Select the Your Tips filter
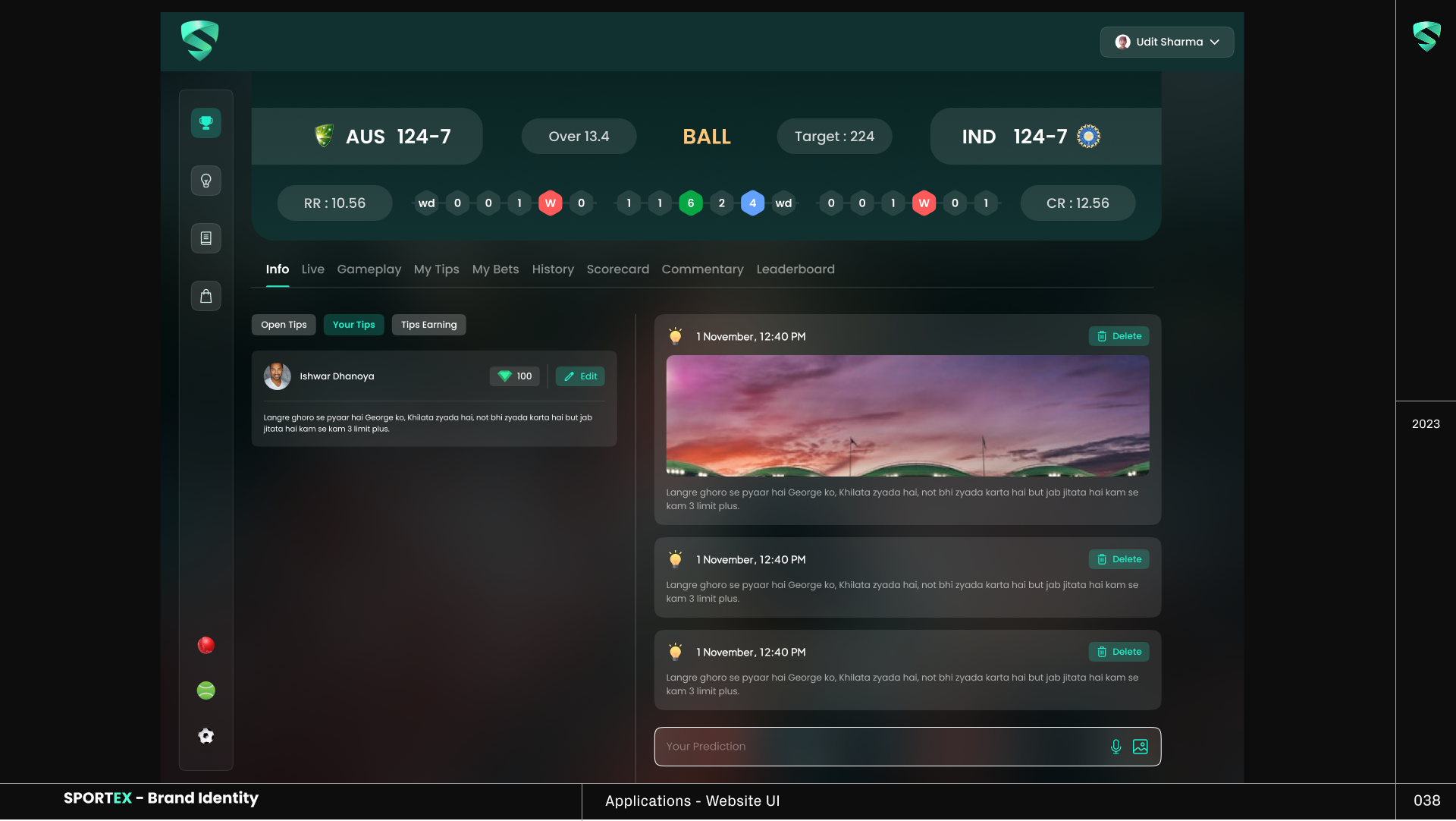 pyautogui.click(x=353, y=325)
